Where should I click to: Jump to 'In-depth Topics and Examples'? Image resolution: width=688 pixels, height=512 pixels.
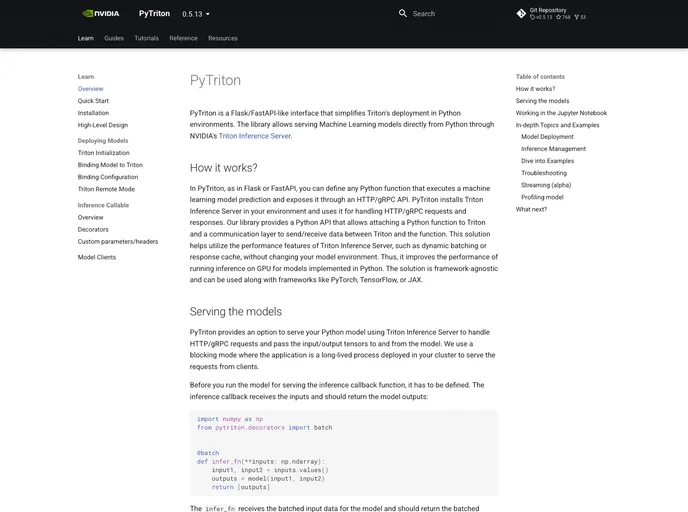point(557,125)
